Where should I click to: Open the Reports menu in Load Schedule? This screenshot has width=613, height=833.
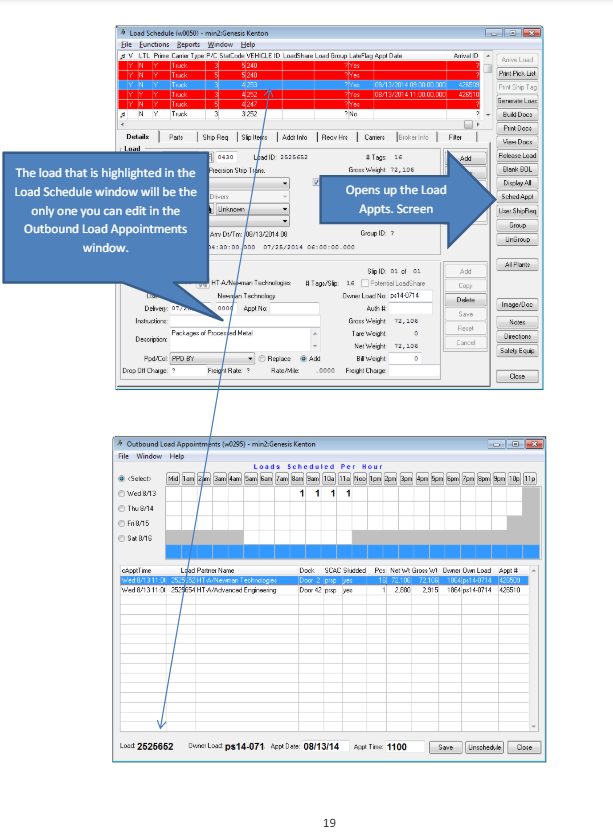tap(188, 45)
